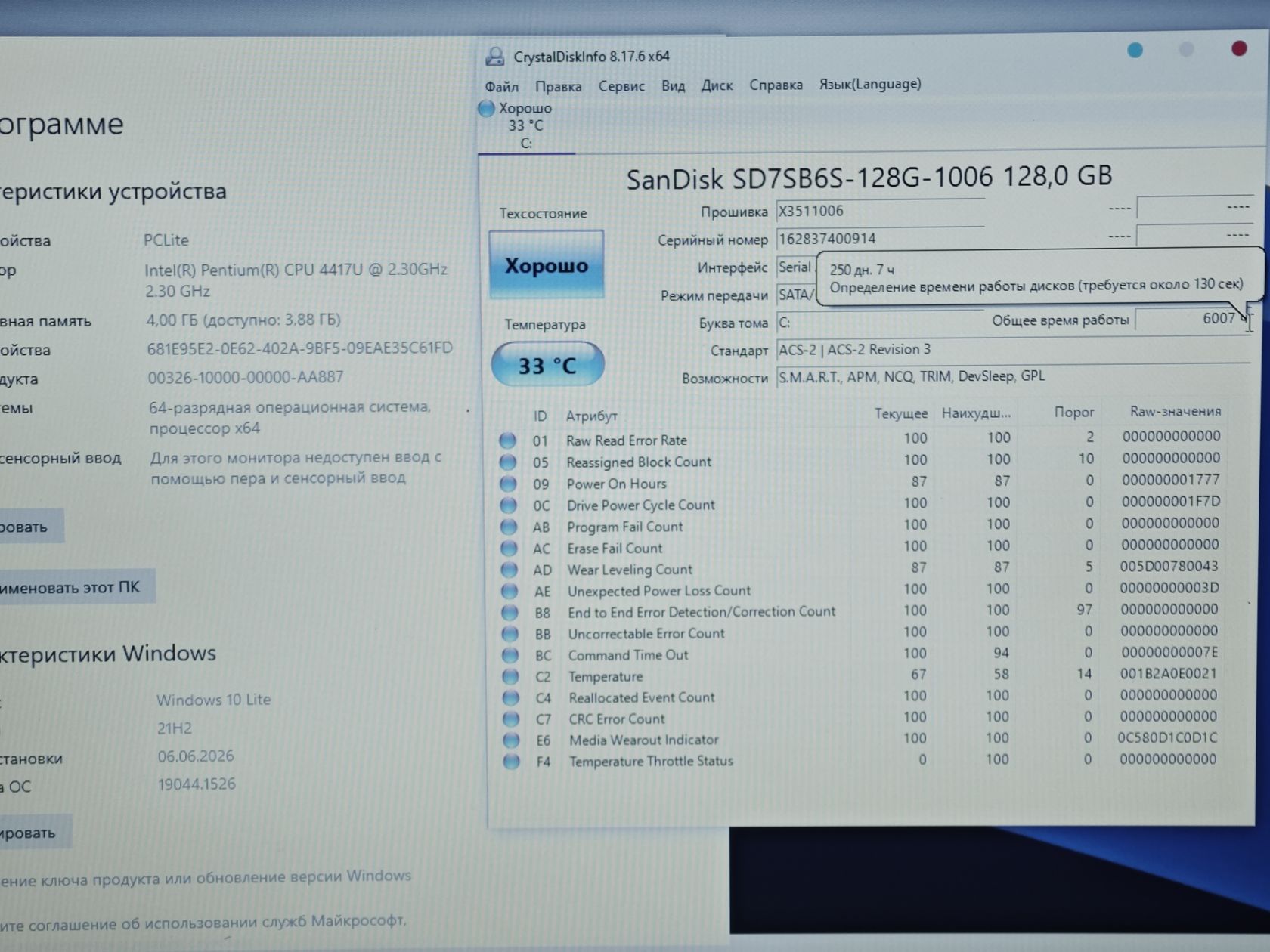Click the serial number field 162837400914

pyautogui.click(x=880, y=239)
